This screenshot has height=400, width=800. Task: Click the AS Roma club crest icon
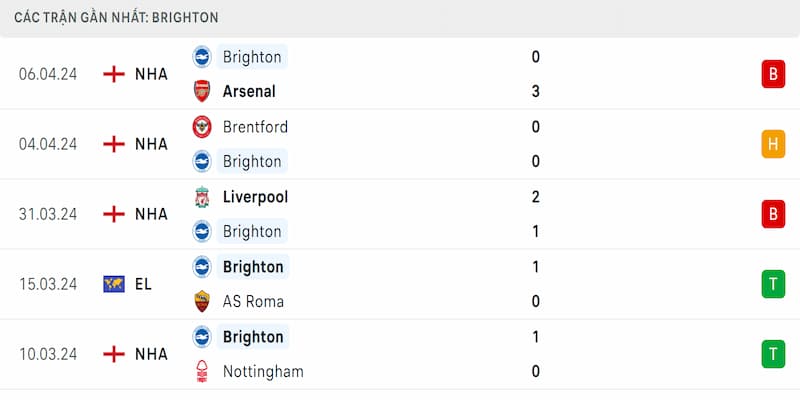202,302
